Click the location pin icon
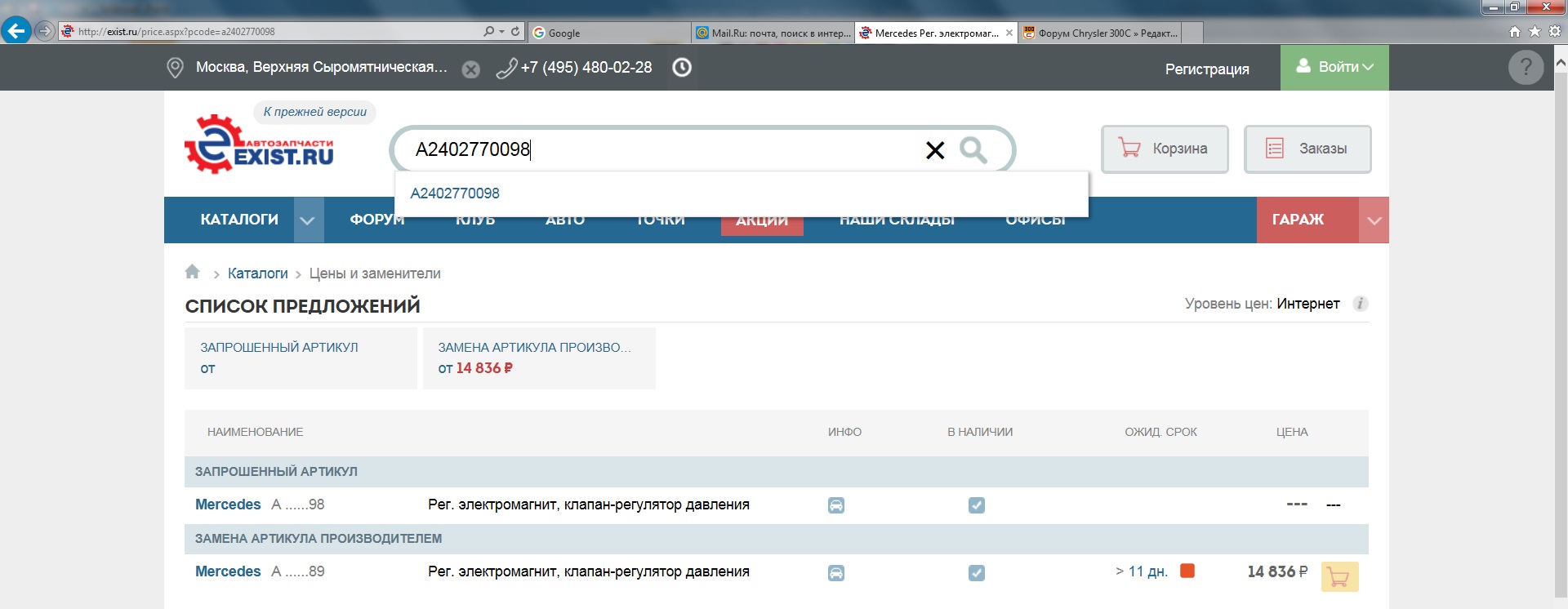 click(x=175, y=68)
